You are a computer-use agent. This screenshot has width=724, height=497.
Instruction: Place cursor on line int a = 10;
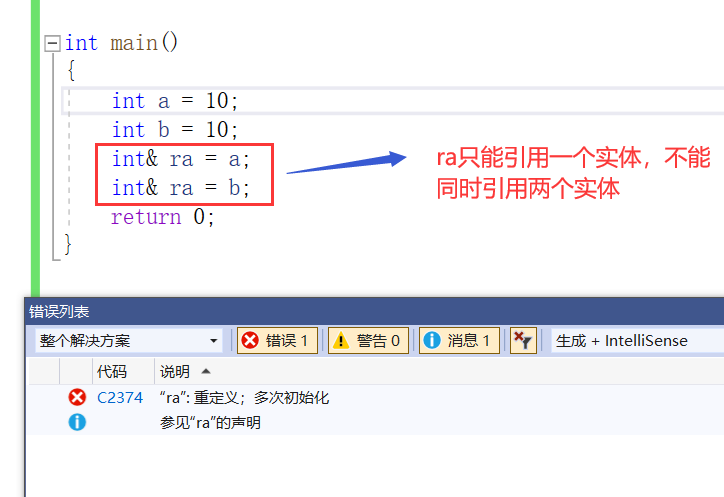pos(175,101)
